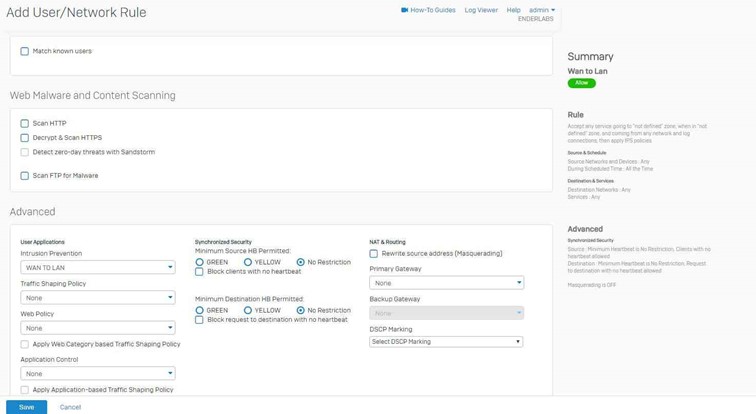
Task: Open the Web Policy dropdown
Action: pos(98,328)
